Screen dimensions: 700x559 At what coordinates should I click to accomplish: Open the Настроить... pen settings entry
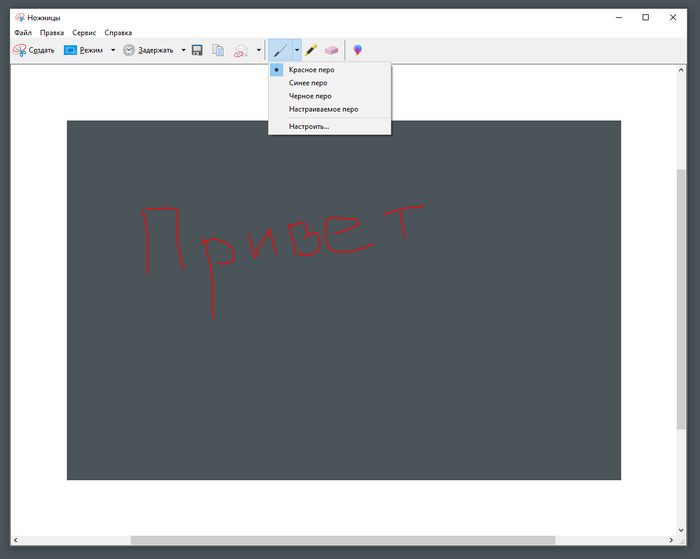[x=329, y=126]
